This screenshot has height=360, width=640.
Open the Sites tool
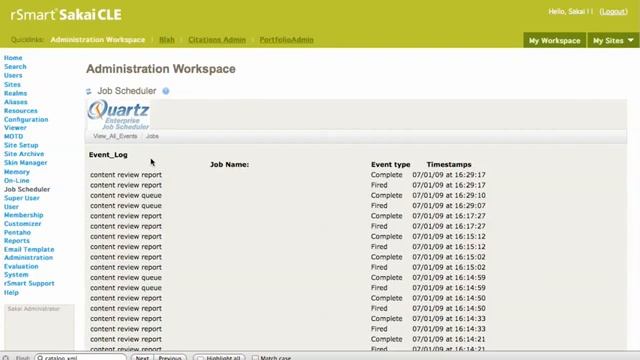click(12, 84)
